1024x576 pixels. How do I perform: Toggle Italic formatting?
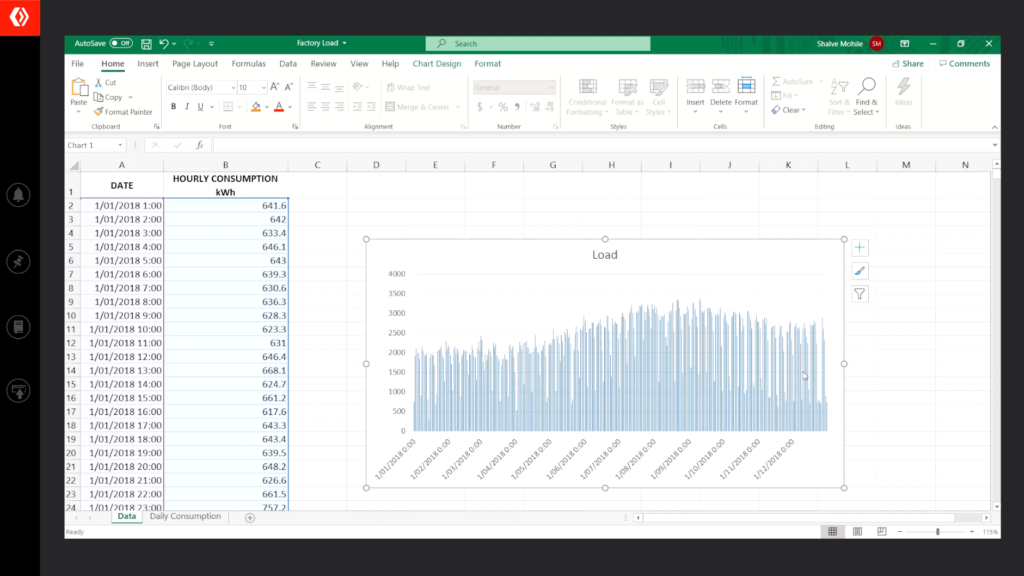click(x=186, y=107)
